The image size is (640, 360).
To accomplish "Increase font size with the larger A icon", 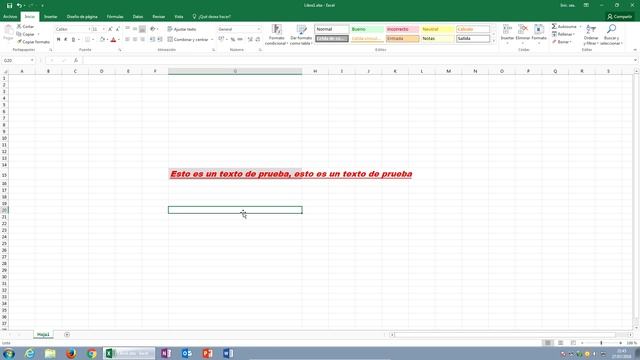I will point(110,29).
